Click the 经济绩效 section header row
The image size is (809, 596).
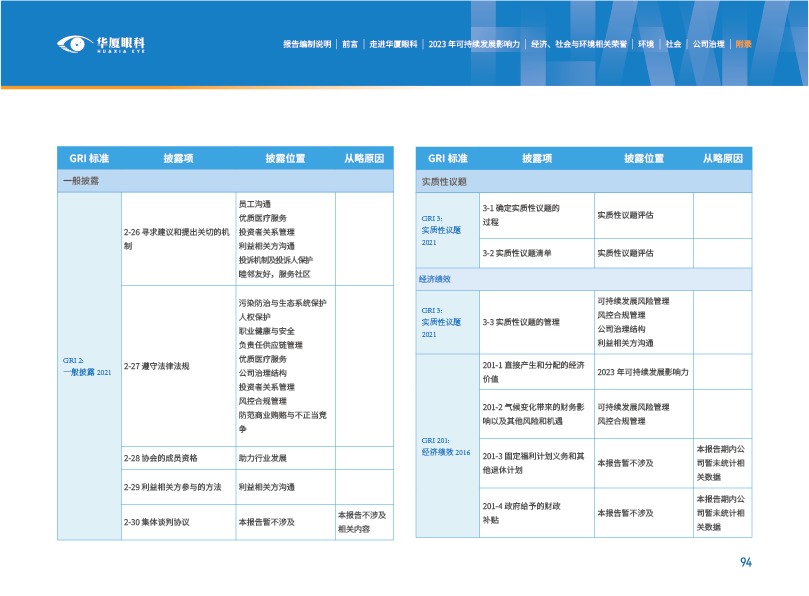point(583,278)
